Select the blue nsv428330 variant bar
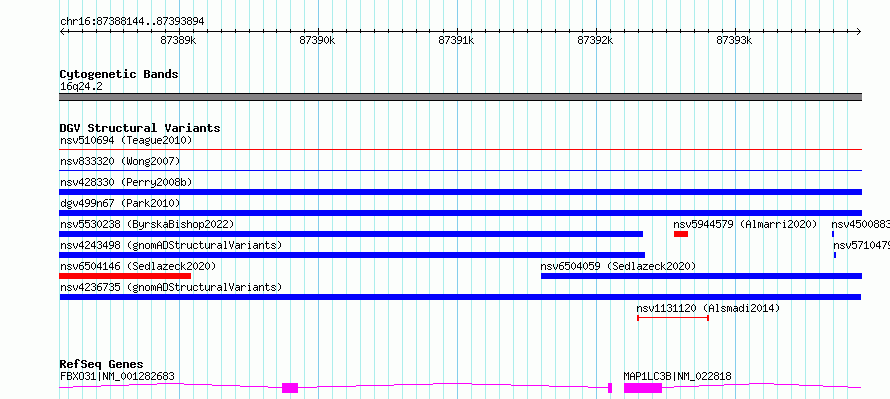The image size is (890, 399). pos(460,192)
